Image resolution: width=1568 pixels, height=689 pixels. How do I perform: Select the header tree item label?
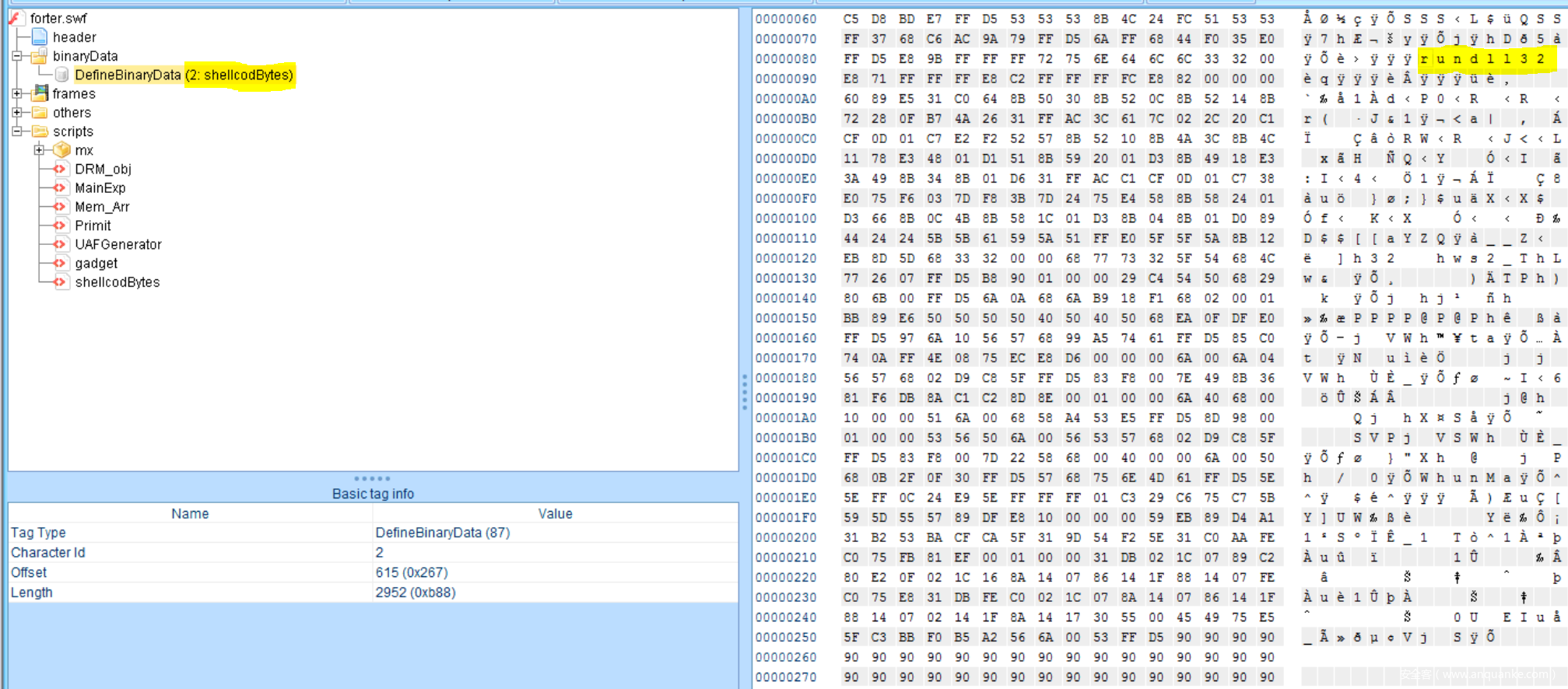coord(75,37)
